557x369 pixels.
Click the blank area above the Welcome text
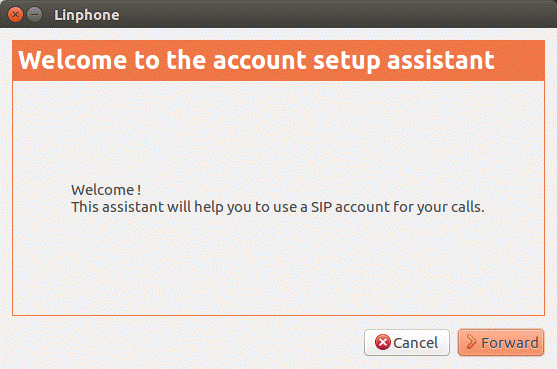point(278,131)
